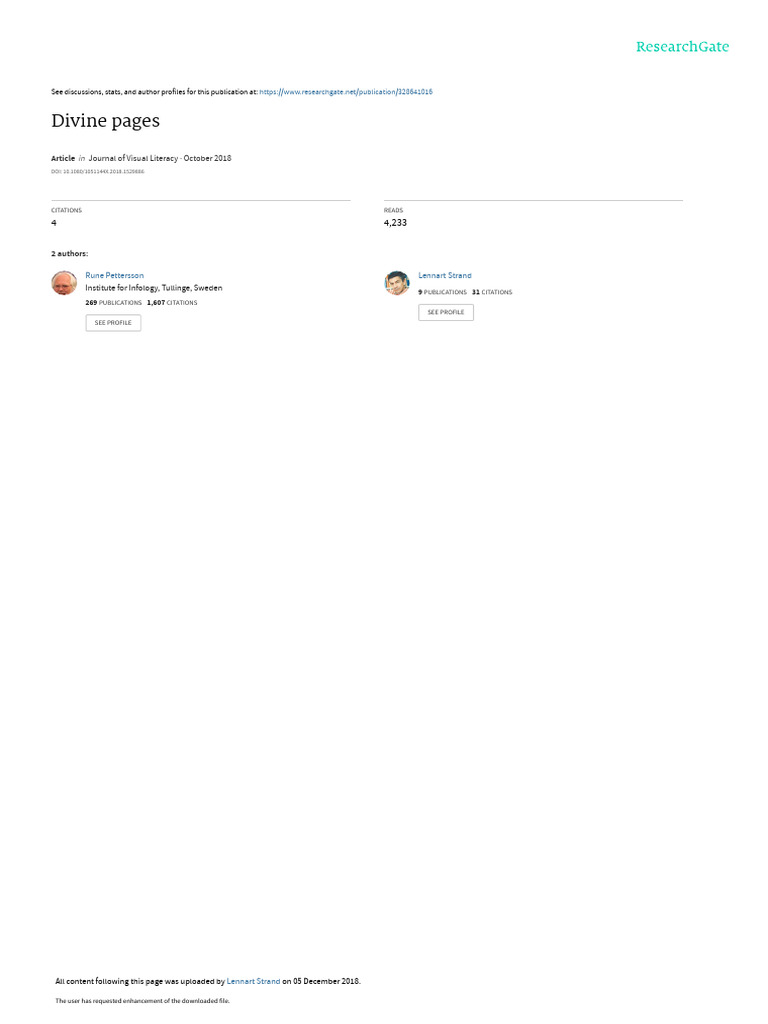This screenshot has width=768, height=1024.
Task: Click the 31 citations stat
Action: pos(492,293)
